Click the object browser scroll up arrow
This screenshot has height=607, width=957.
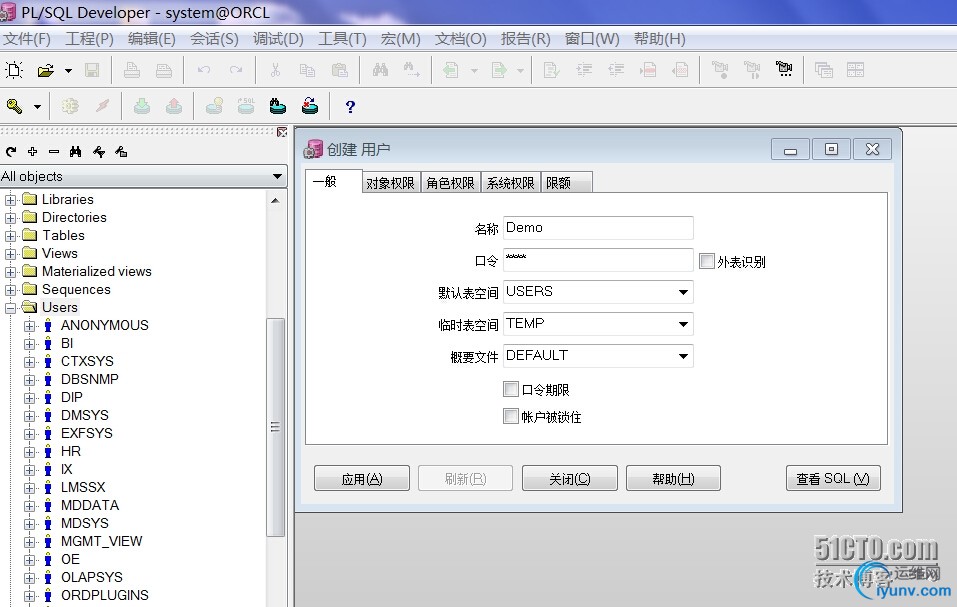point(275,200)
